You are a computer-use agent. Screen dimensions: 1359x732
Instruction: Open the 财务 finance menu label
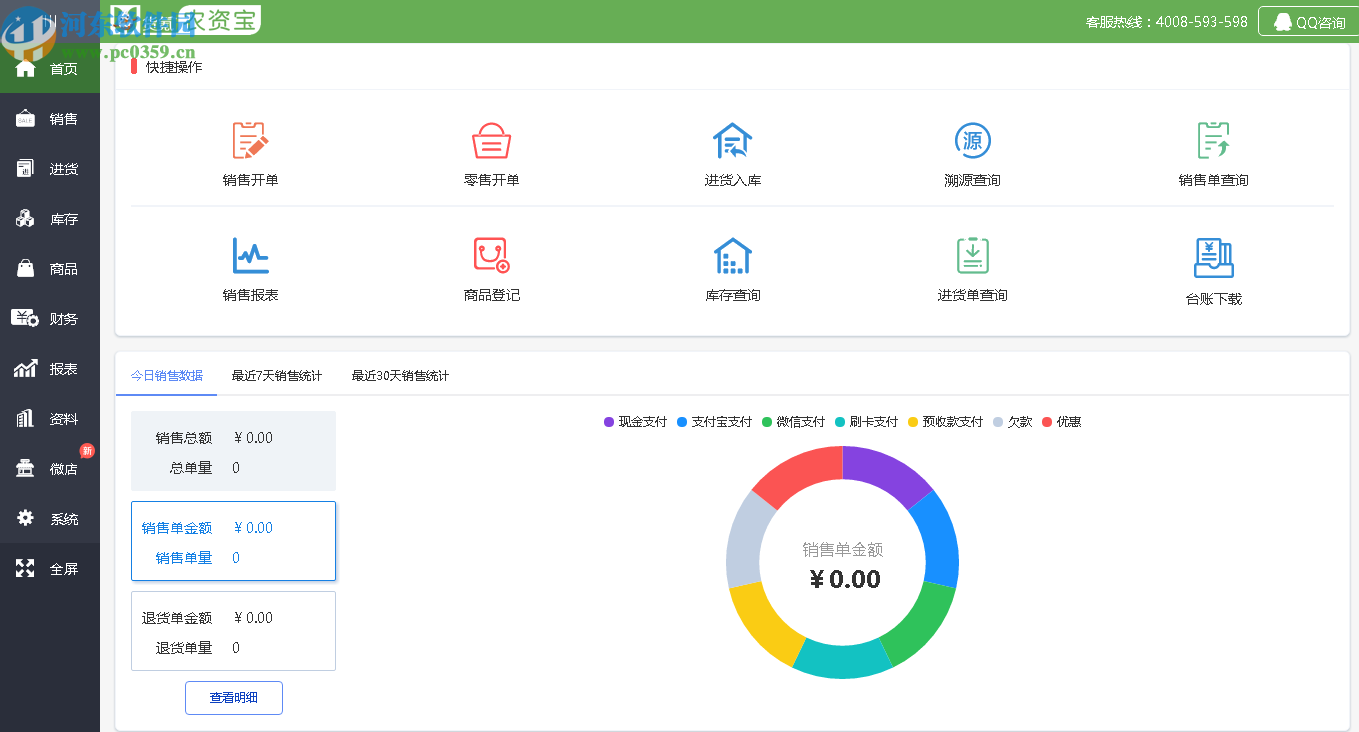pos(64,319)
